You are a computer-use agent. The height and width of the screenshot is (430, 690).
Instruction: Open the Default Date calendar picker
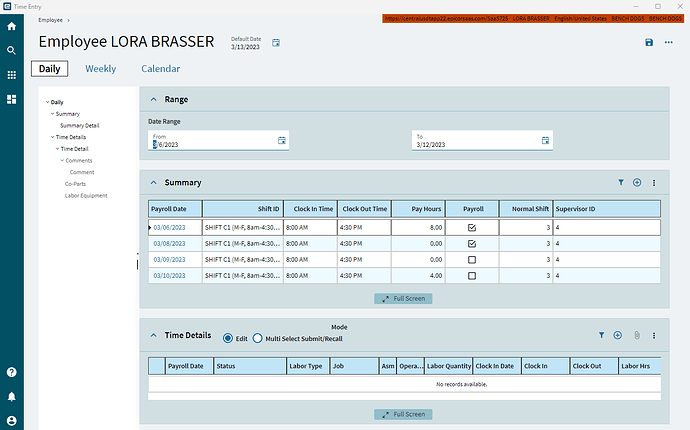[x=276, y=43]
